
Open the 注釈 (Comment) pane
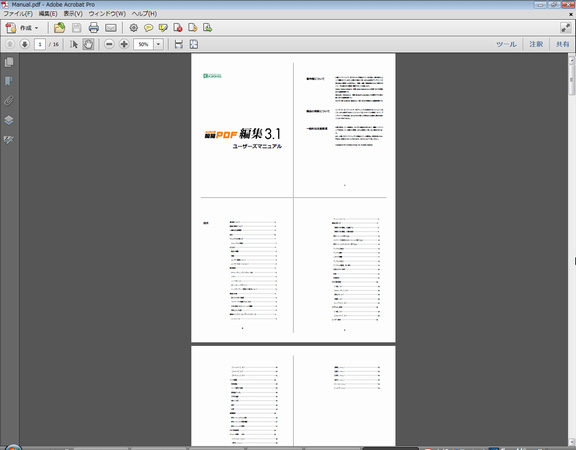(536, 44)
